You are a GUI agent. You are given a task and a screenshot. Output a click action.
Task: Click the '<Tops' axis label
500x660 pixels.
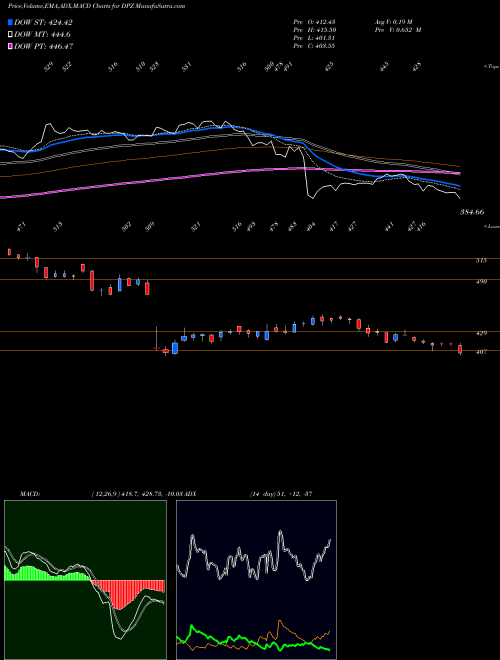pos(492,67)
